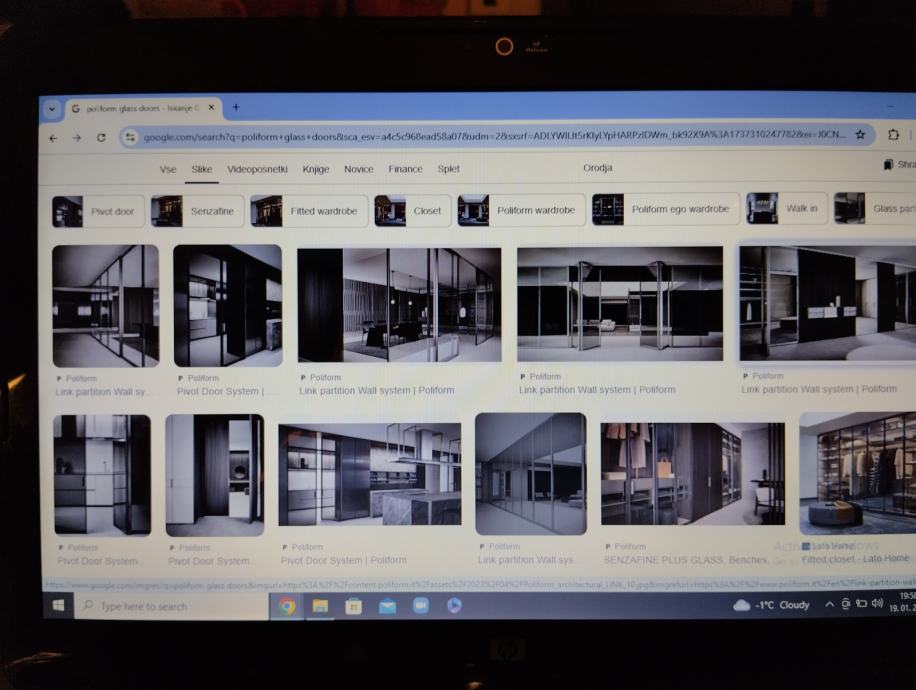Open the SENZAFINE PLUS GLASS image thumbnail
The height and width of the screenshot is (690, 916).
pos(692,474)
